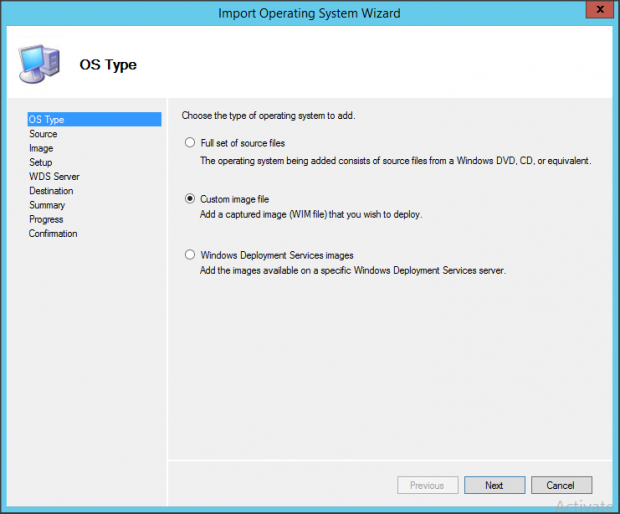This screenshot has width=620, height=514.
Task: Choose the Custom image file radio button
Action: [190, 199]
